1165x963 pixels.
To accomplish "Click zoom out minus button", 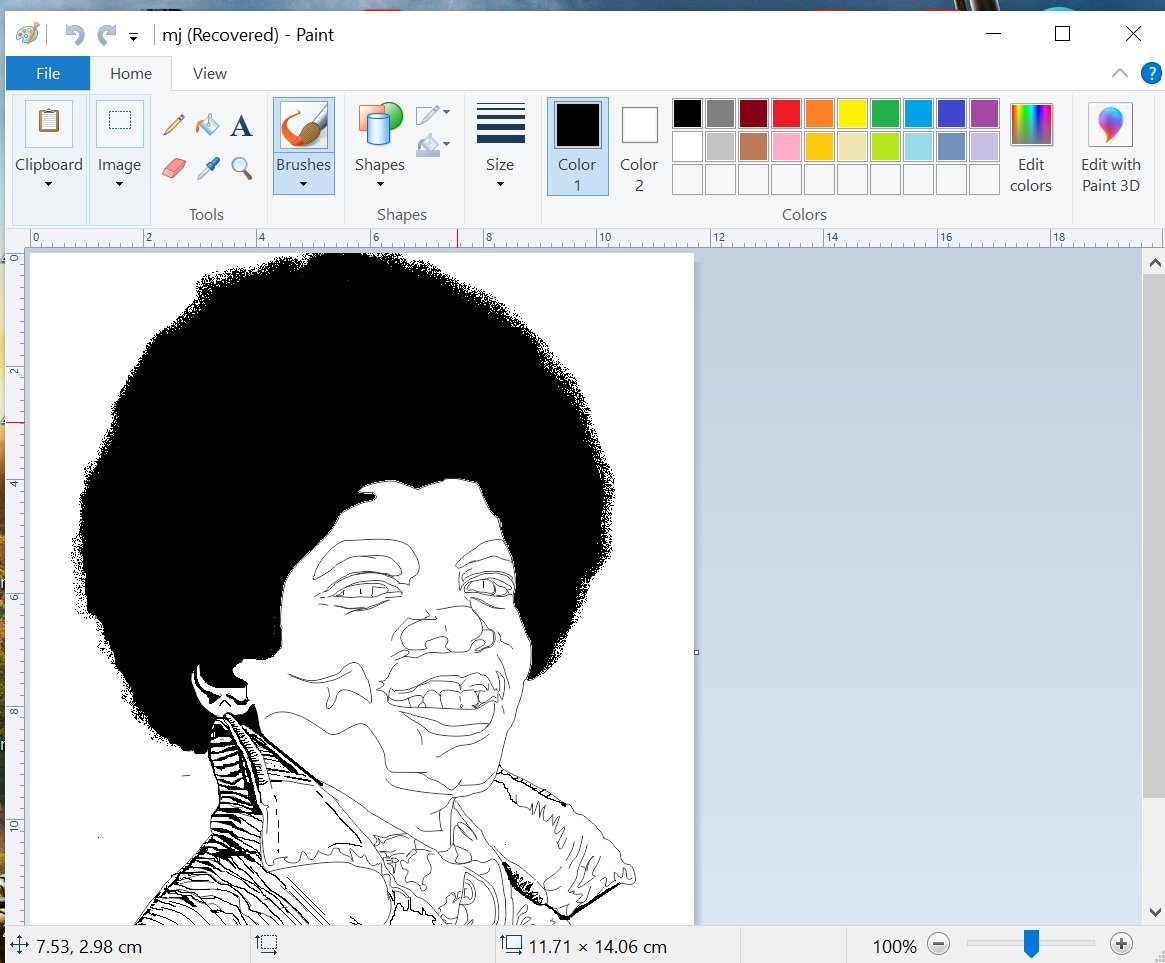I will (938, 944).
